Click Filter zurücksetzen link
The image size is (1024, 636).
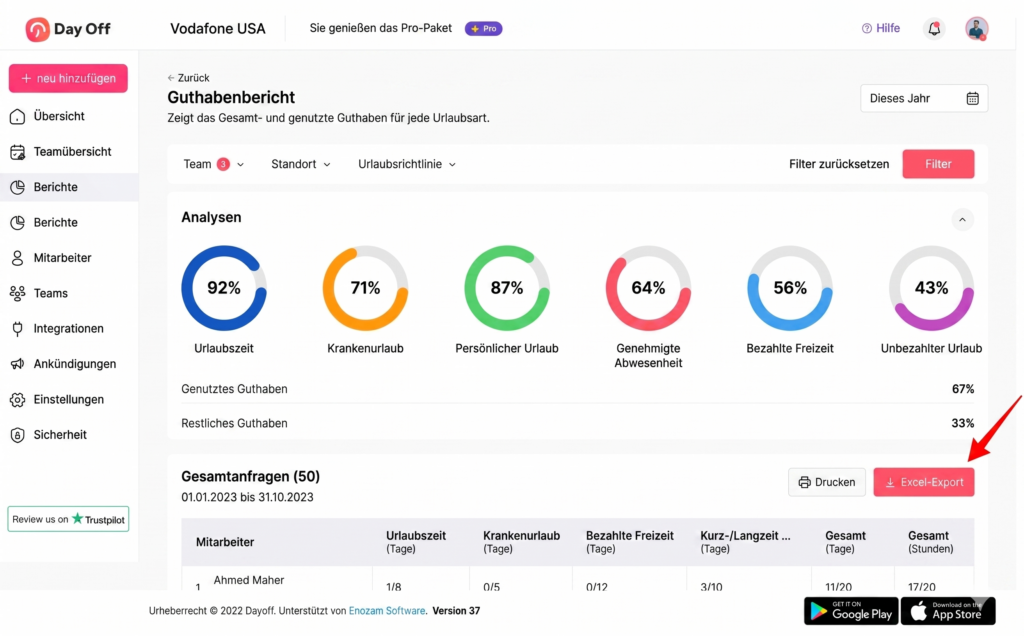(x=838, y=164)
